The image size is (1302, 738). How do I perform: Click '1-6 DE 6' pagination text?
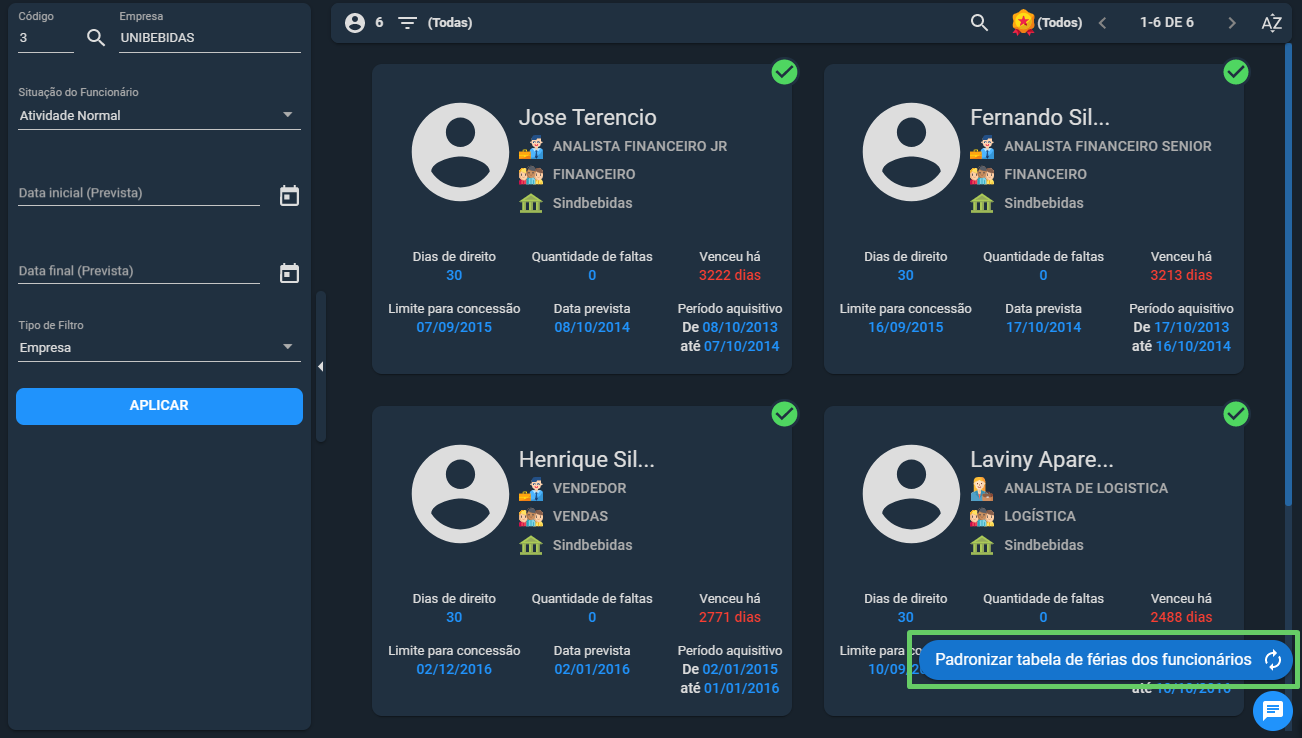1167,22
